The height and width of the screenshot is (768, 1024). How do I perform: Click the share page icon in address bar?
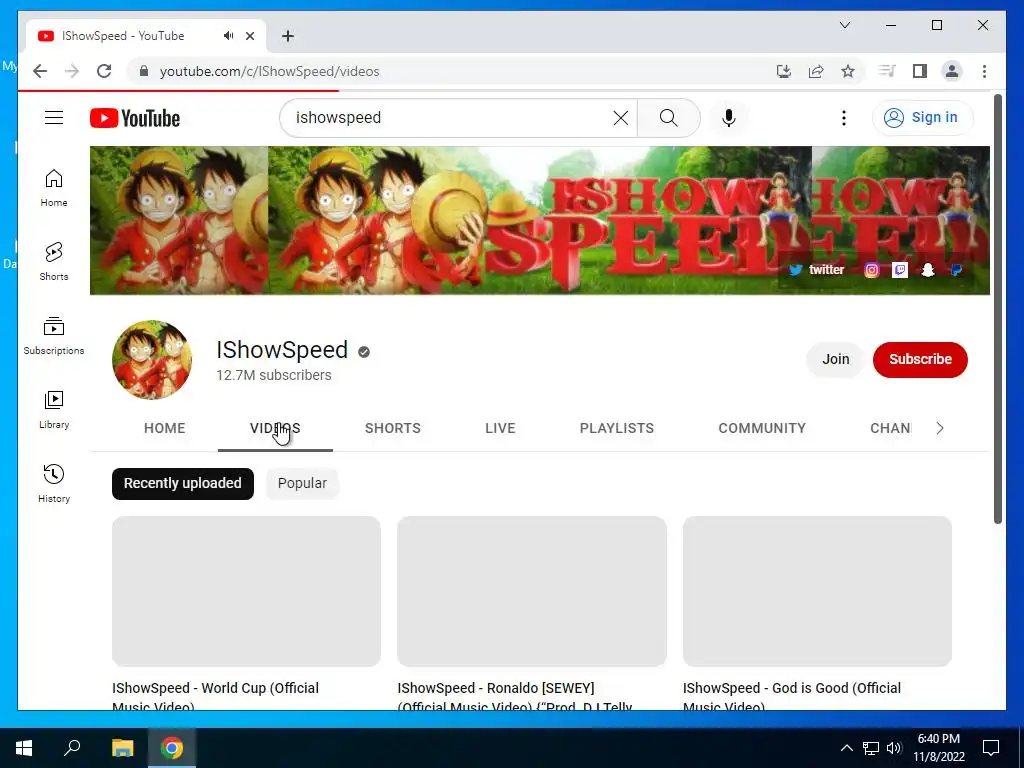tap(816, 71)
